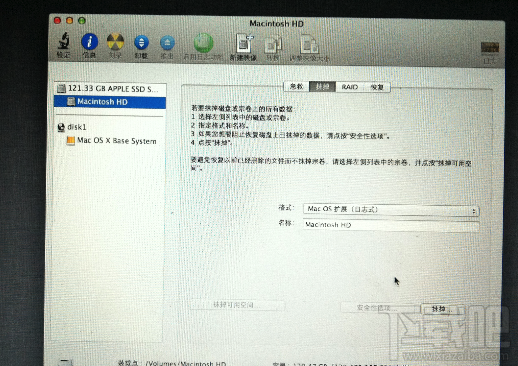Select the 抹掉 (Erase) tab
Screen dimensions: 518x366
tap(322, 87)
